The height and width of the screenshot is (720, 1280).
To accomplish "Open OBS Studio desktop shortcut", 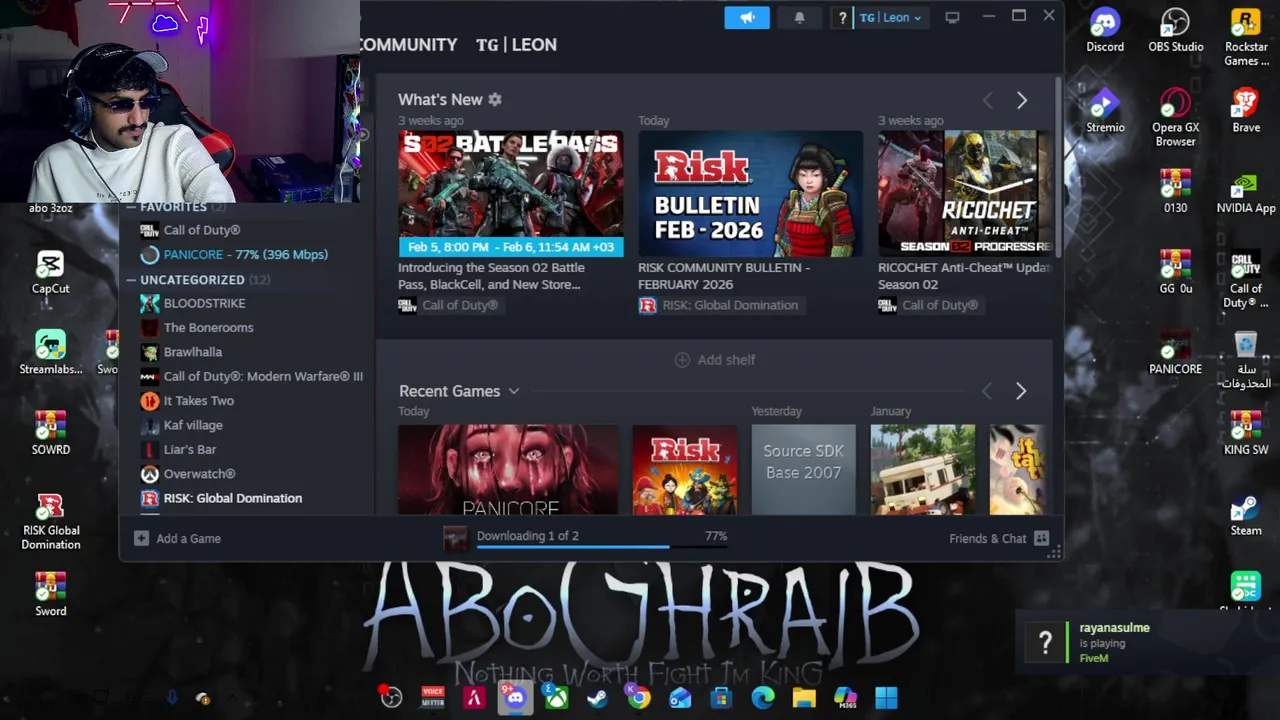I will 1175,30.
